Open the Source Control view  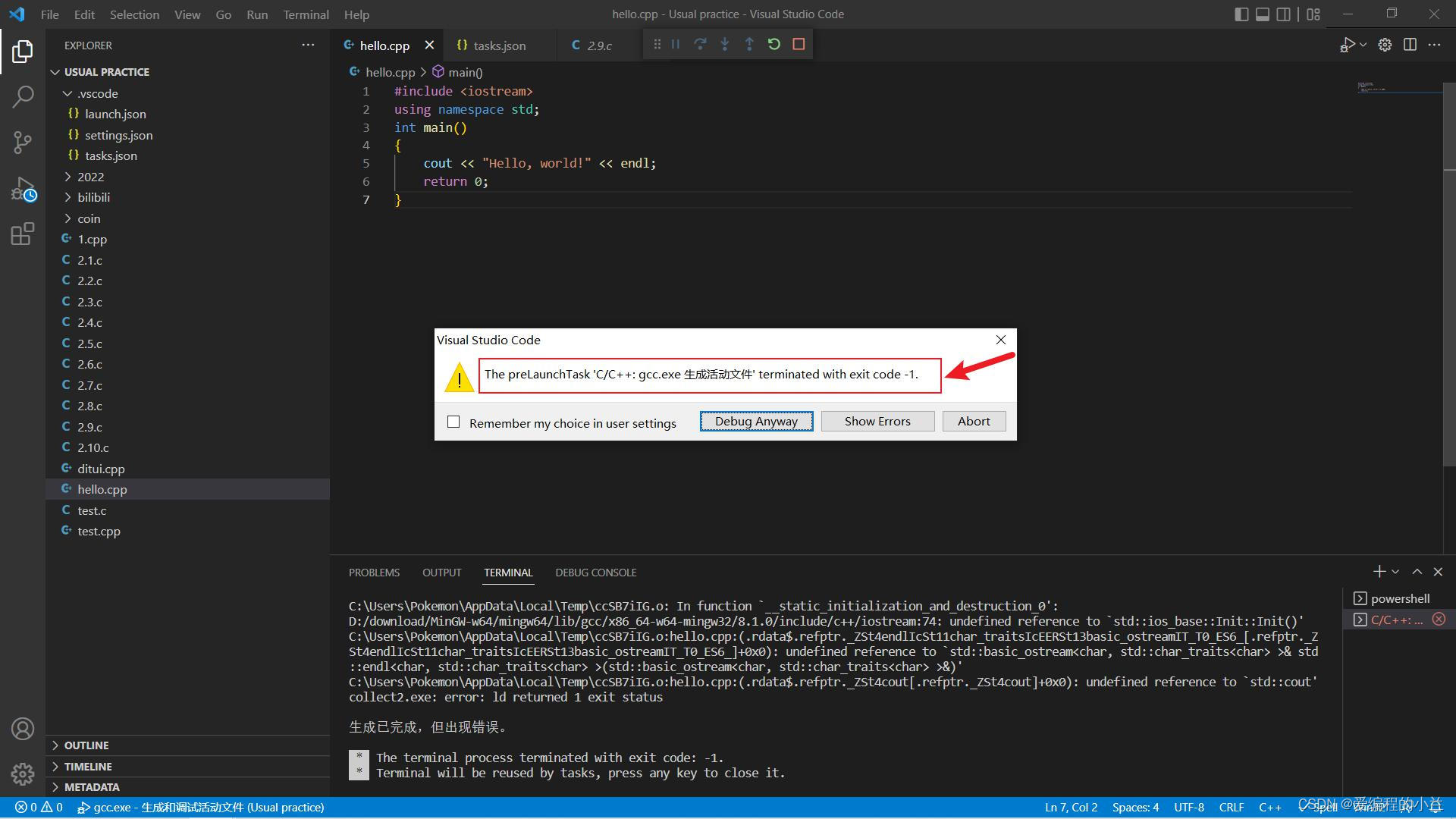pos(23,143)
